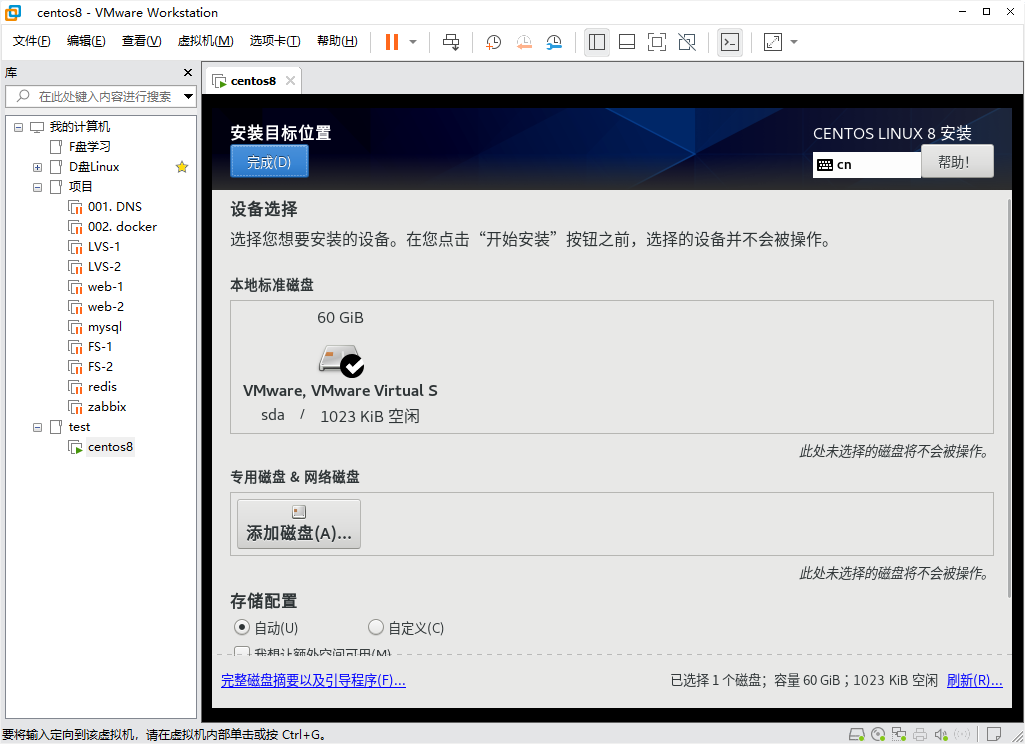Send Ctrl+Alt+Del to the virtual machine
1025x744 pixels.
coord(451,42)
